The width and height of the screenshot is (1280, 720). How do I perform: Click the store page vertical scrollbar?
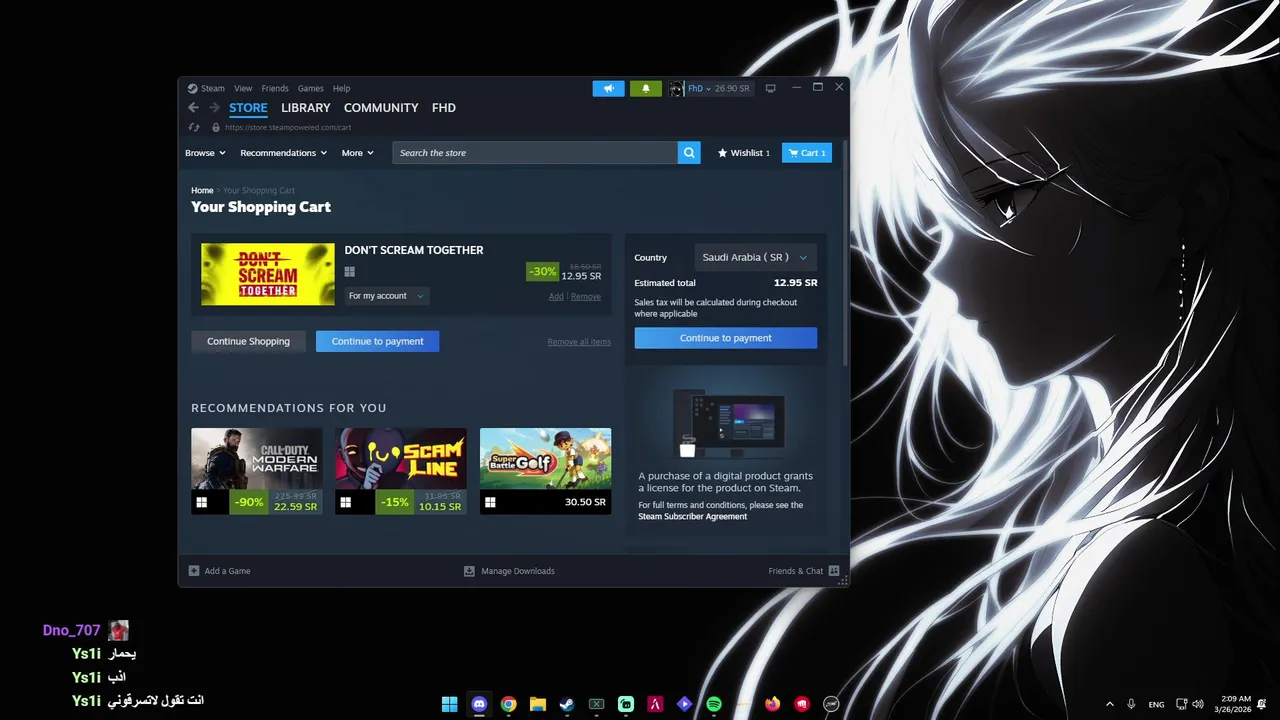coord(846,253)
